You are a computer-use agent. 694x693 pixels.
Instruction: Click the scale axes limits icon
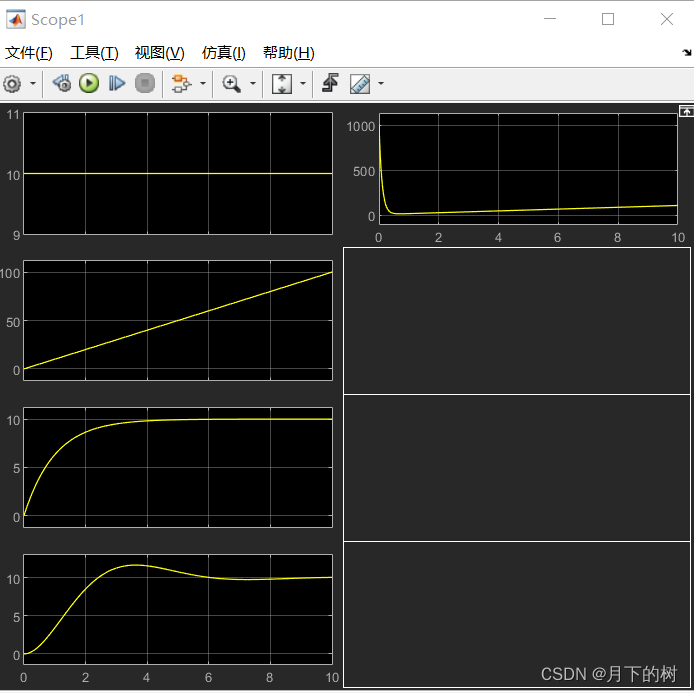tap(282, 83)
